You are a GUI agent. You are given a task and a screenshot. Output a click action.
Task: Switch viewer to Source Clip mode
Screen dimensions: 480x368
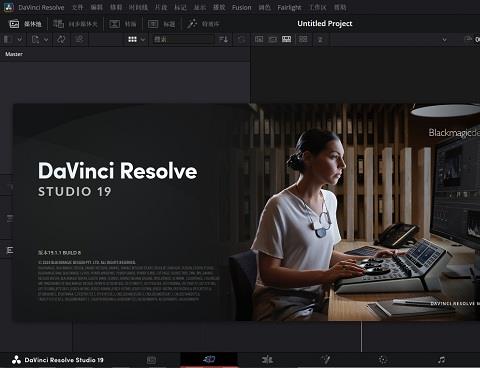[x=259, y=39]
